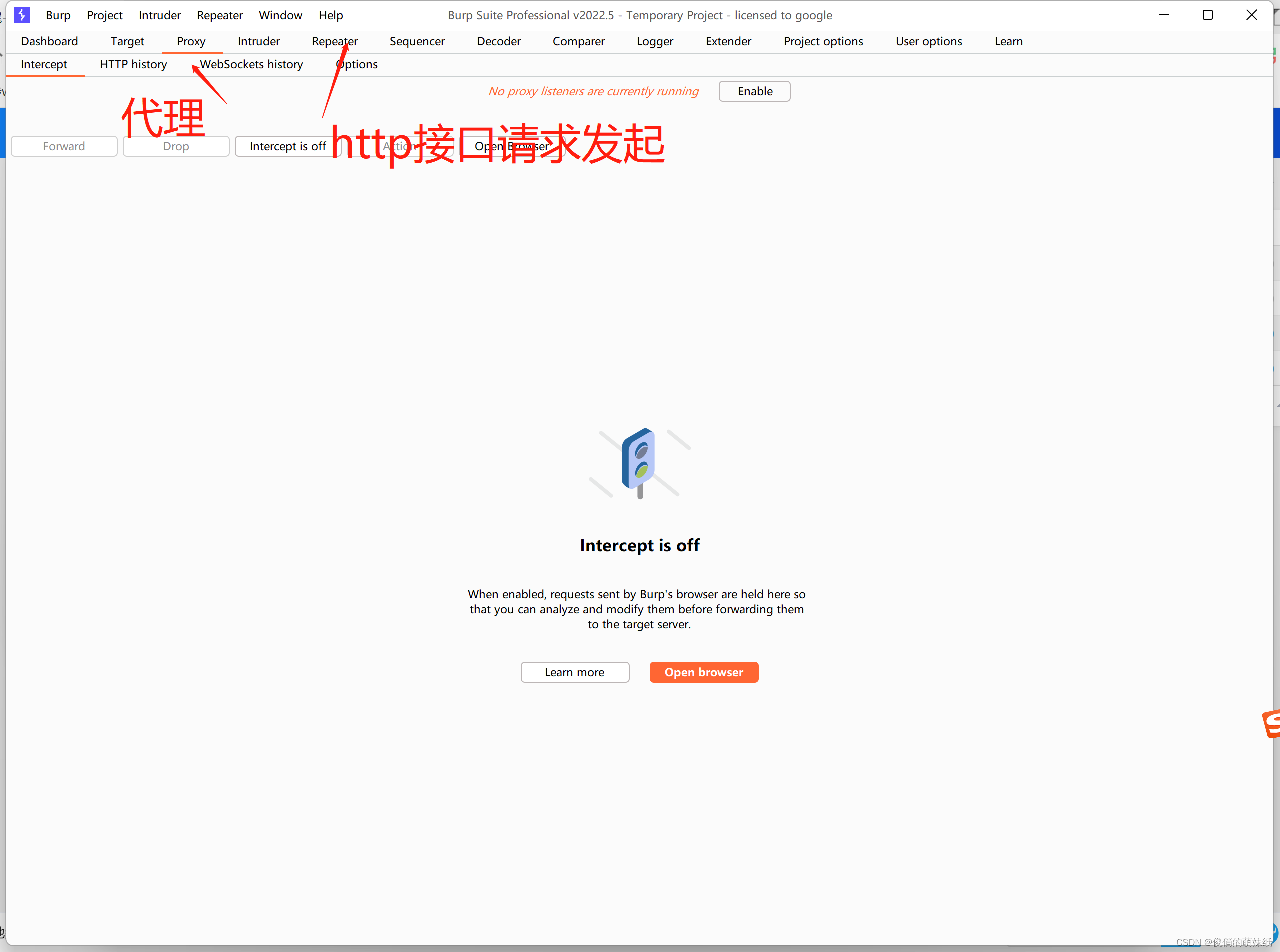The image size is (1280, 952).
Task: Click the Drop button
Action: coord(176,146)
